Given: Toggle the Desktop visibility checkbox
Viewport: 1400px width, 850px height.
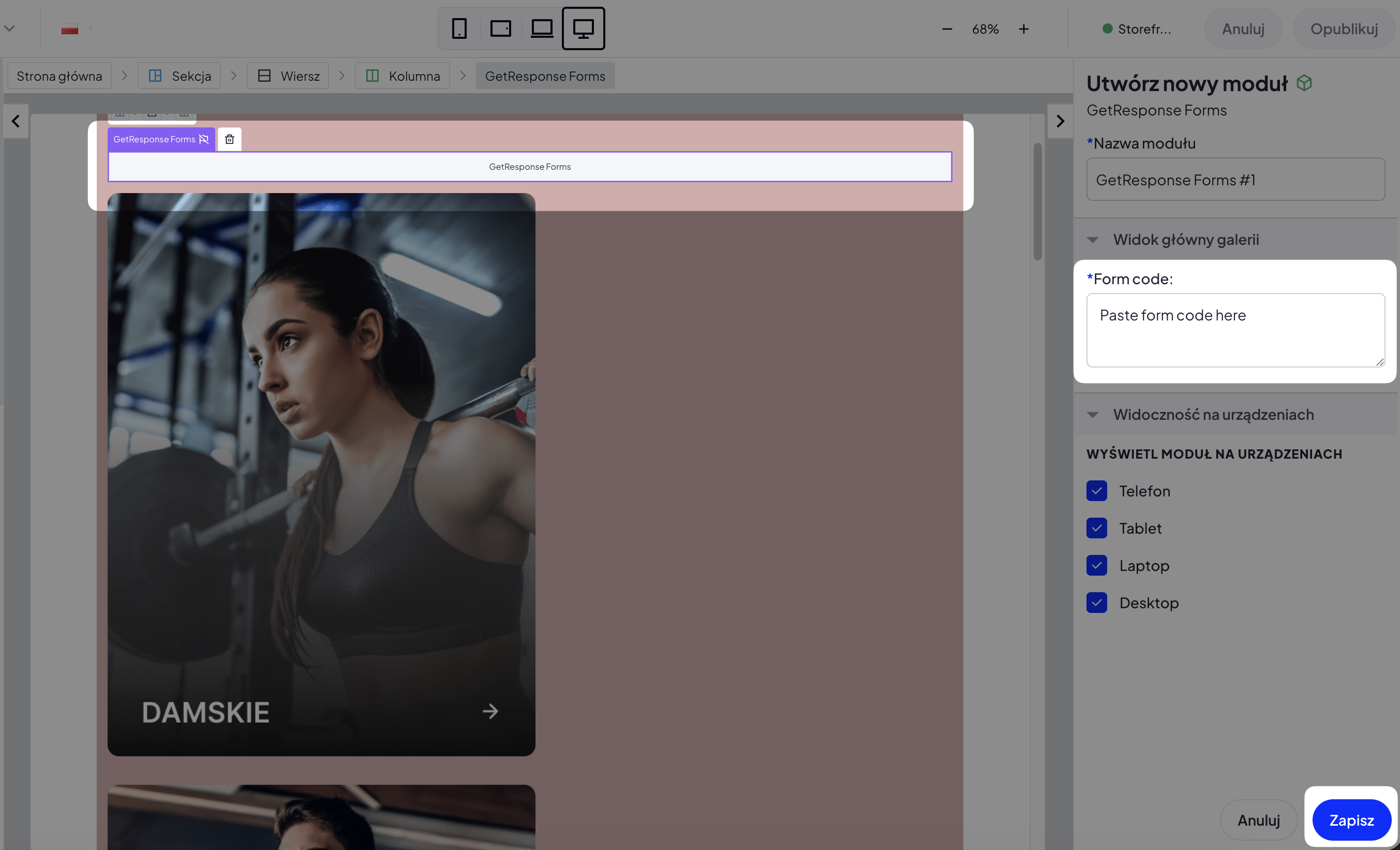Looking at the screenshot, I should tap(1097, 603).
